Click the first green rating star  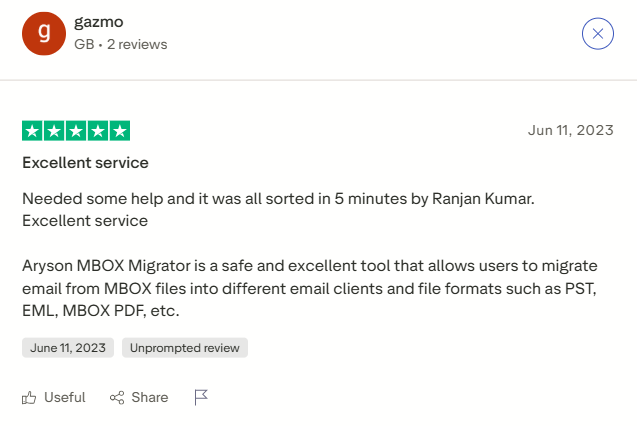coord(32,131)
